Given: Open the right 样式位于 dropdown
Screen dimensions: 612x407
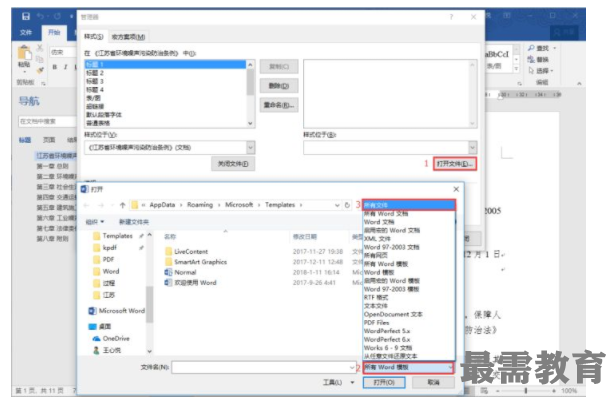Looking at the screenshot, I should pos(473,148).
